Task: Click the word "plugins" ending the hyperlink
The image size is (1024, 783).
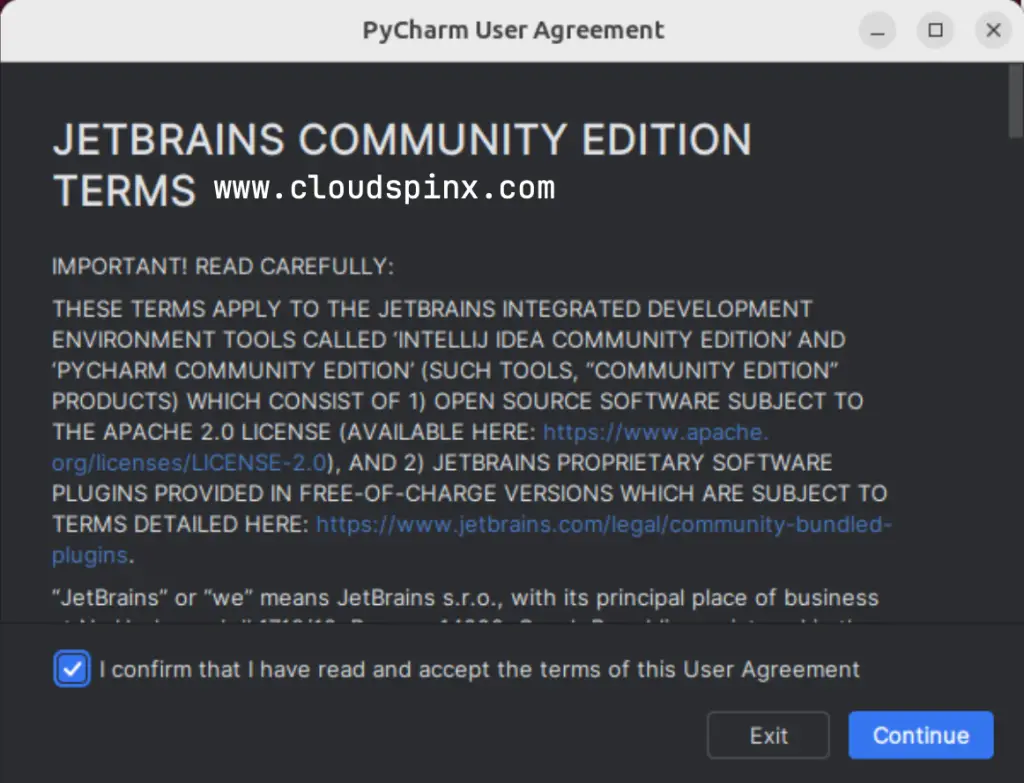Action: tap(89, 554)
